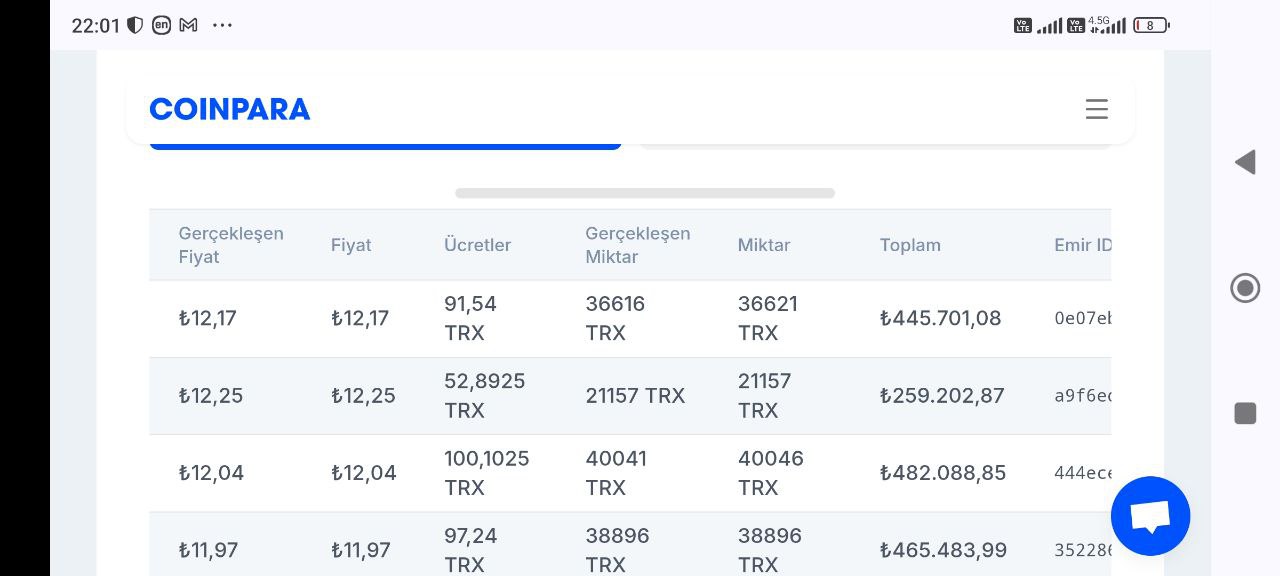1280x576 pixels.
Task: Tap the Android recents square icon
Action: click(x=1245, y=413)
